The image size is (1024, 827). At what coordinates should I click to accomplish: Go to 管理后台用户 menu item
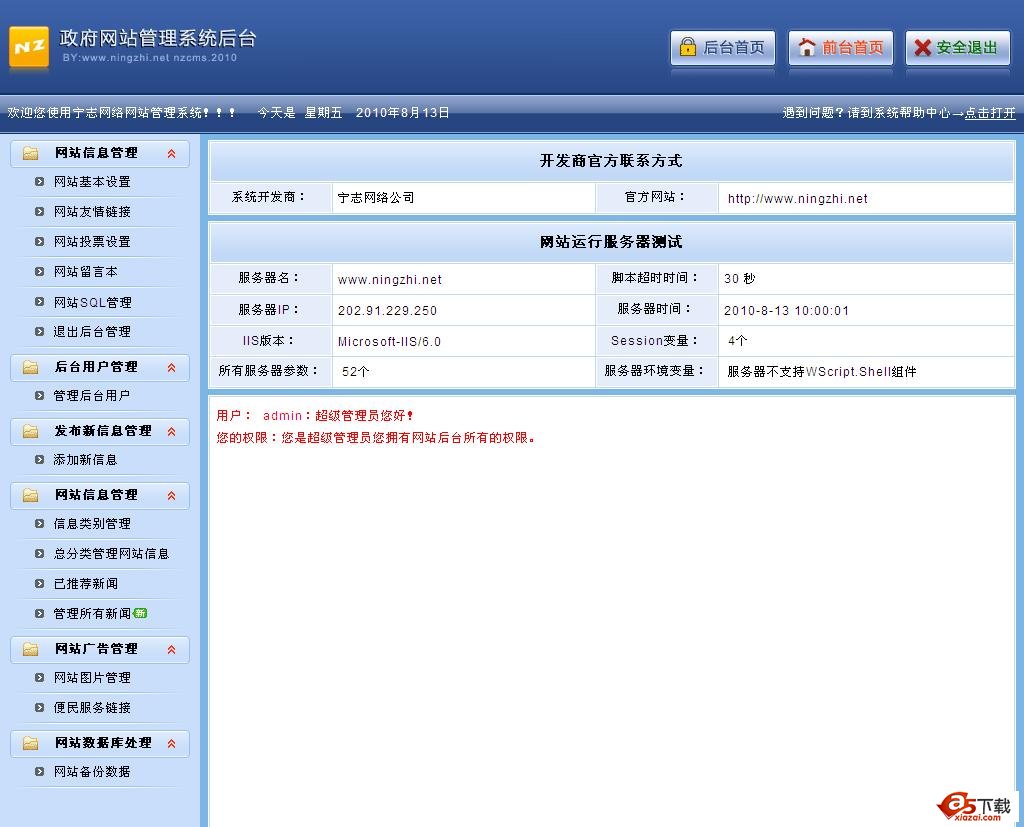[x=92, y=396]
